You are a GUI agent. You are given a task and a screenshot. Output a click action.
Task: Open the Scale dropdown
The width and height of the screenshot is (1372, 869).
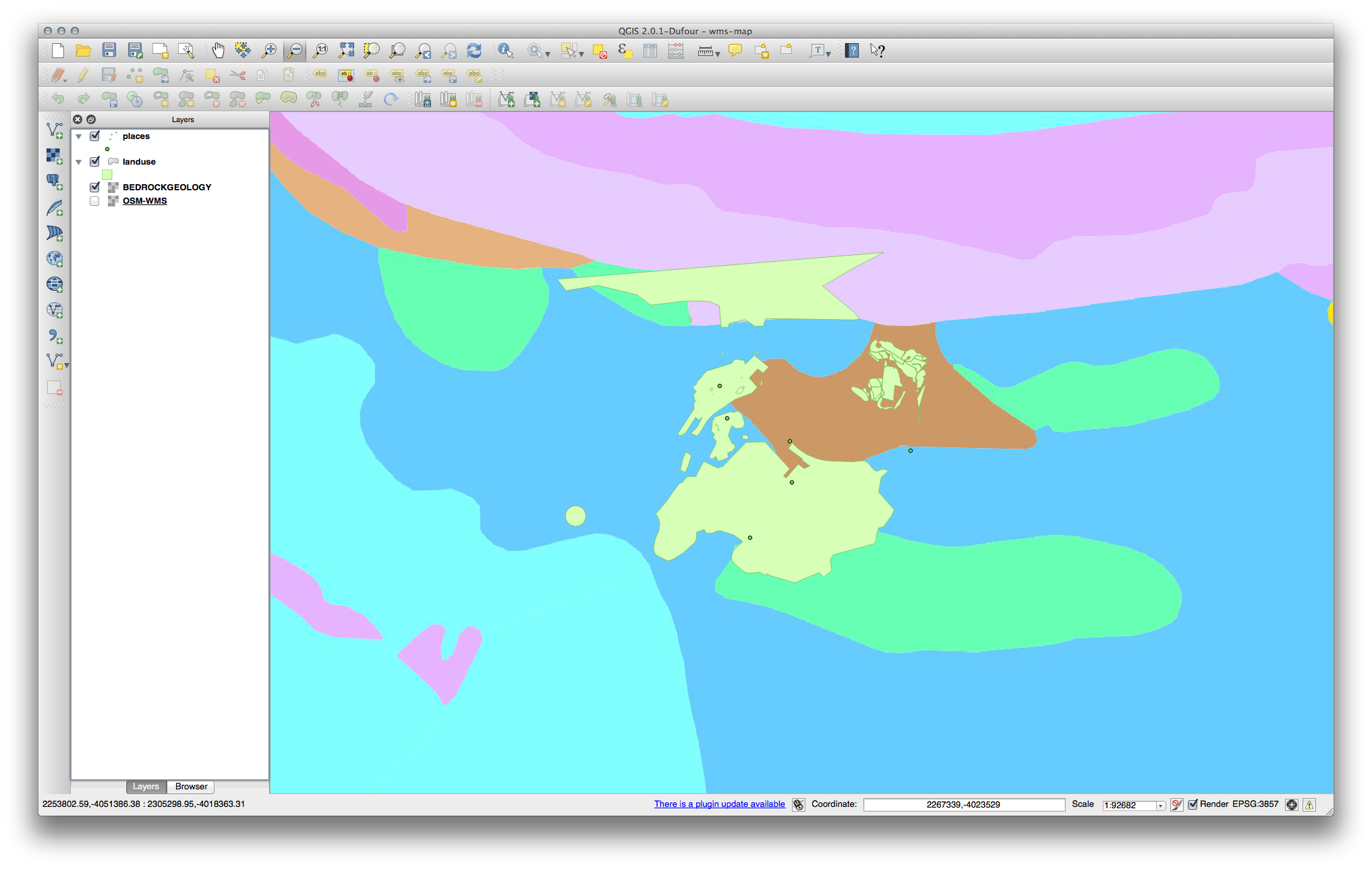(1160, 806)
